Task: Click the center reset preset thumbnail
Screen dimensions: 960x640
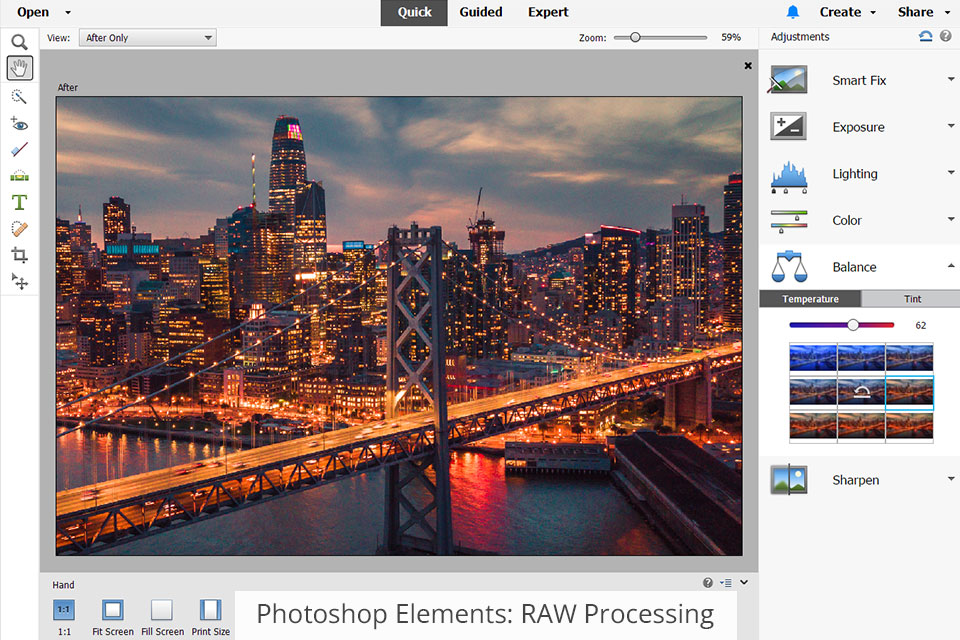Action: coord(861,392)
